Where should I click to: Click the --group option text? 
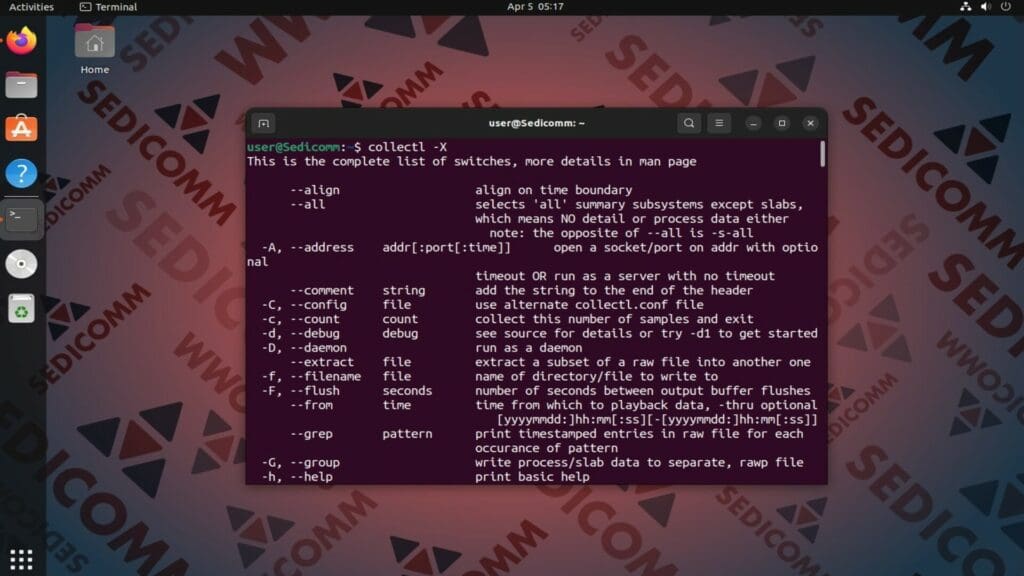[315, 462]
